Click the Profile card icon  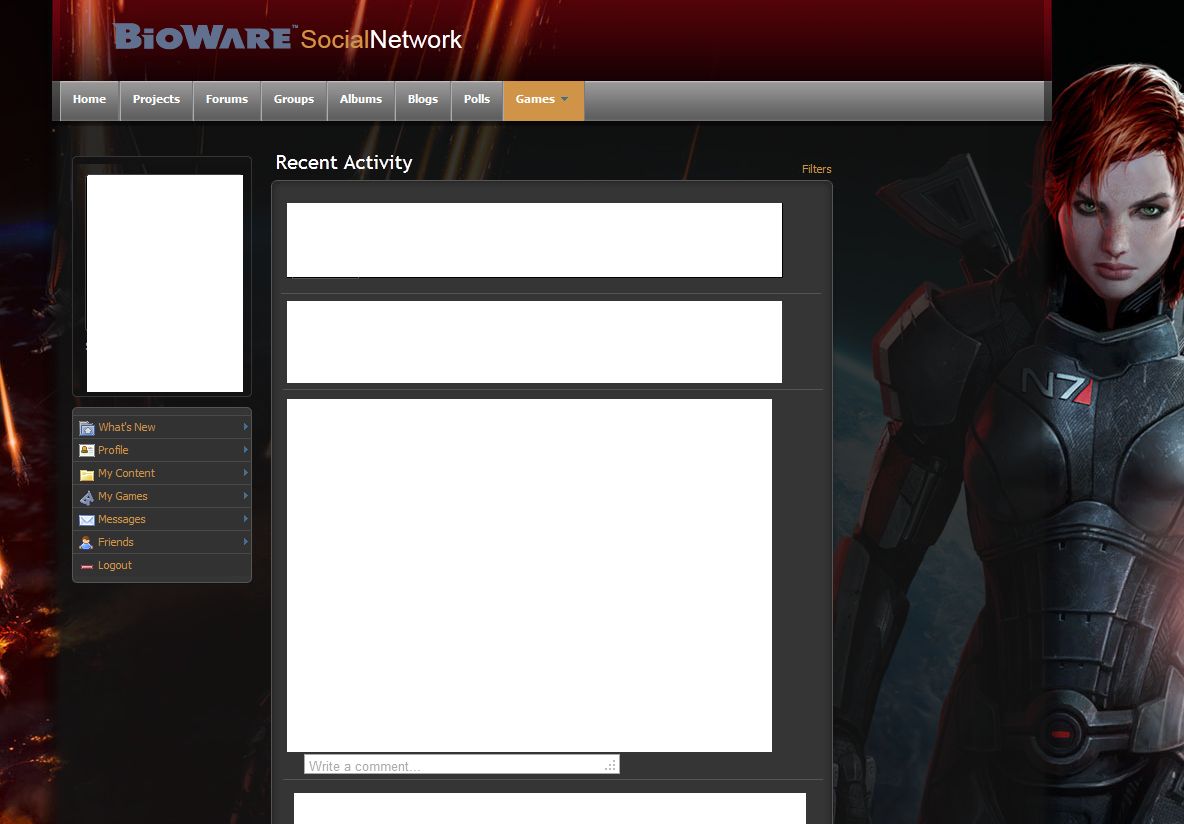(x=87, y=450)
